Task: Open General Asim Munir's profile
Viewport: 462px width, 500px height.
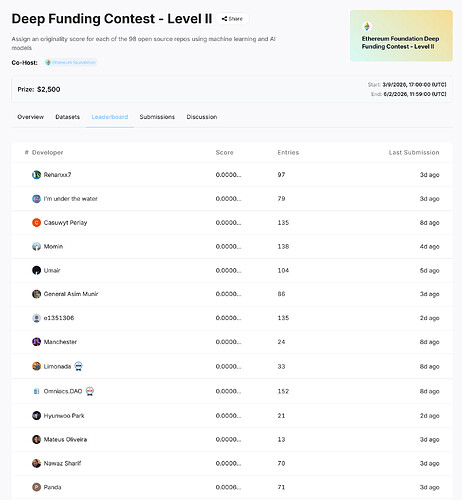Action: click(x=71, y=294)
